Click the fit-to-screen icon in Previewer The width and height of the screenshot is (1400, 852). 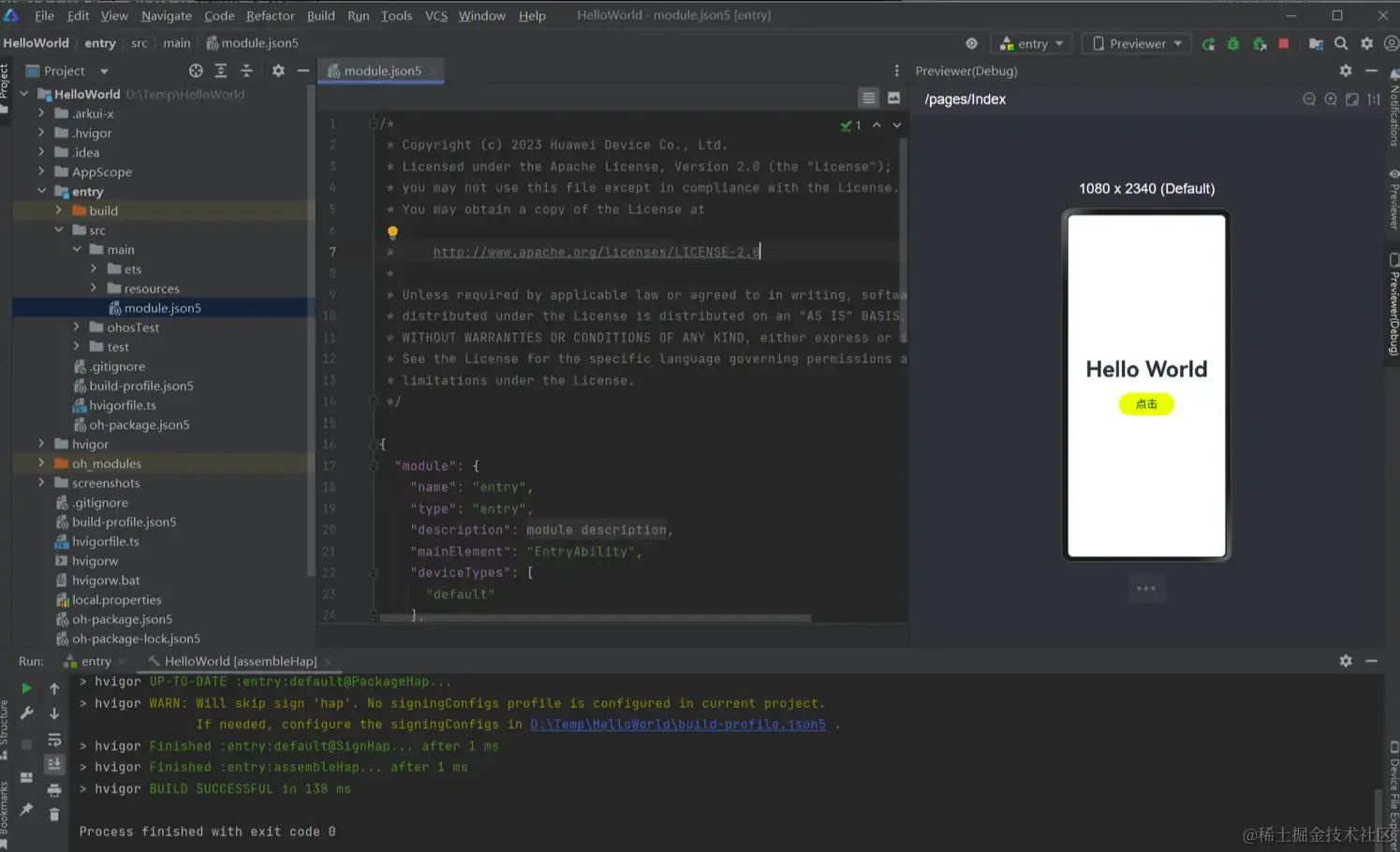tap(1352, 99)
